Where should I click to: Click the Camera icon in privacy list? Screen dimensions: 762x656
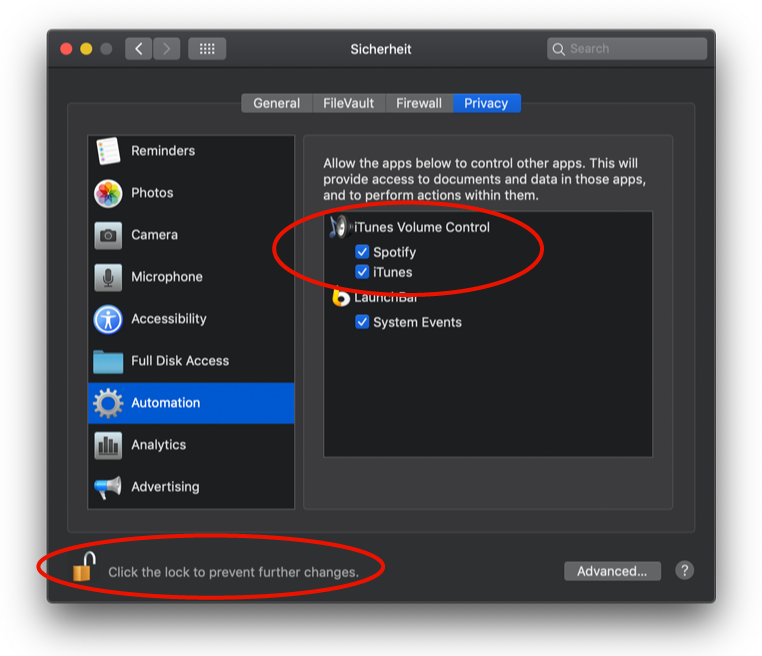tap(108, 235)
